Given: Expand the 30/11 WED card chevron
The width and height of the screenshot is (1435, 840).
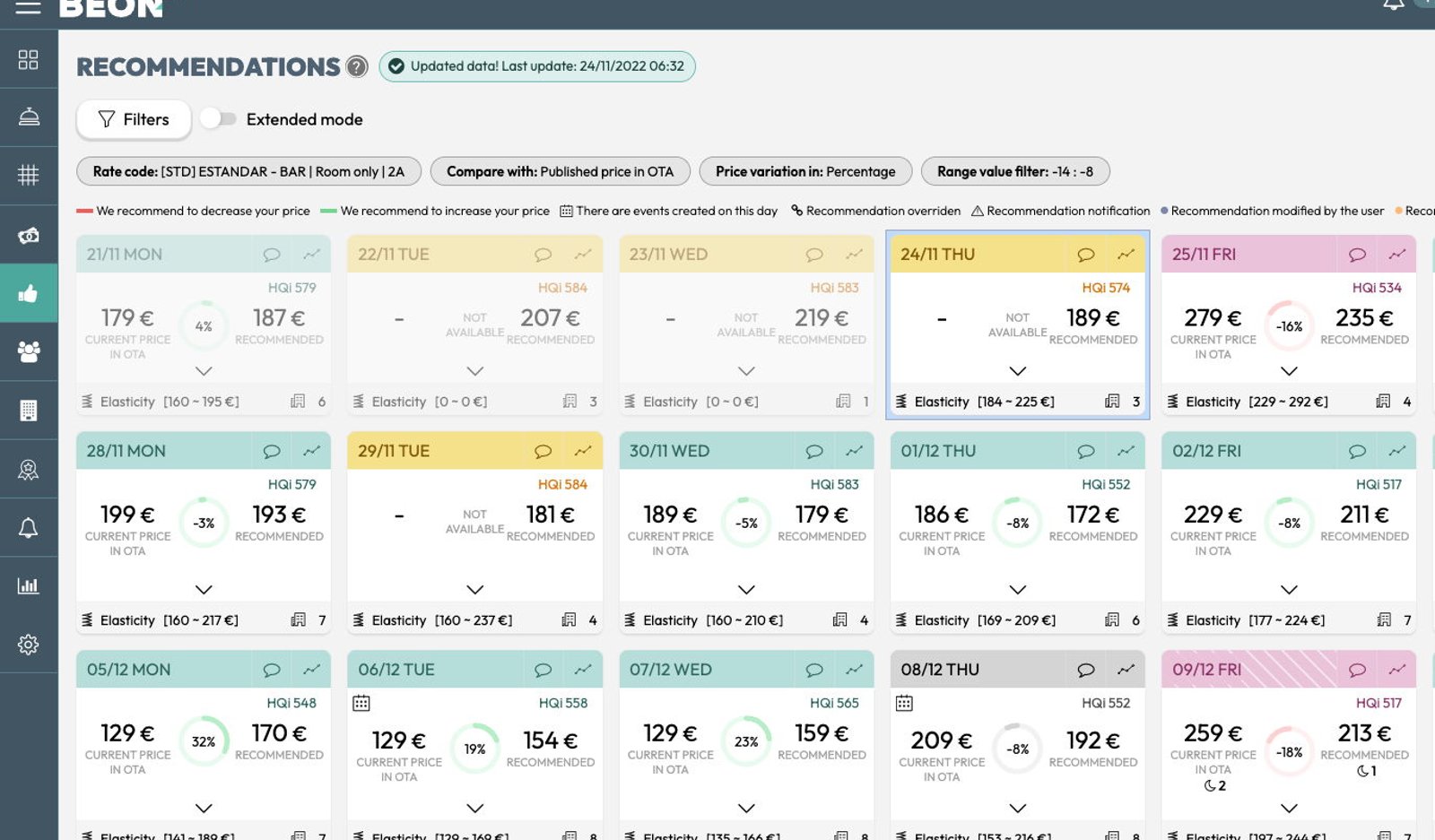Looking at the screenshot, I should pos(746,590).
